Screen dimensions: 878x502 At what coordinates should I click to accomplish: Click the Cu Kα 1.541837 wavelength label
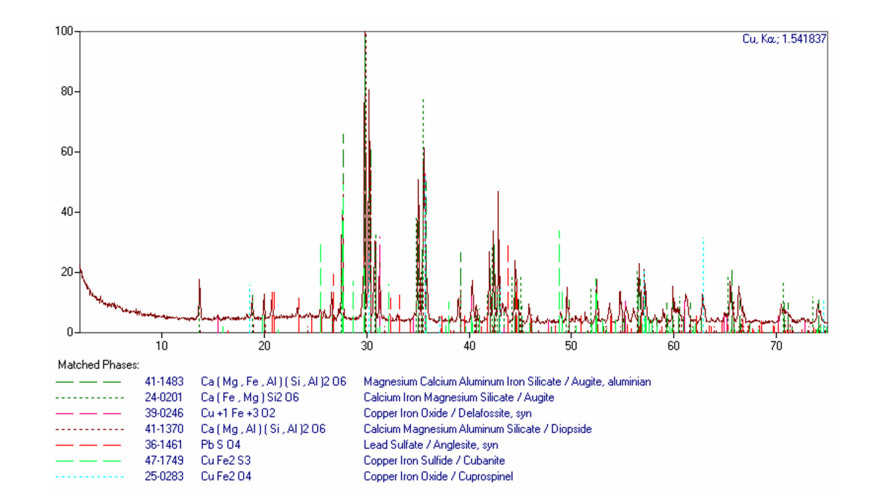tap(783, 39)
